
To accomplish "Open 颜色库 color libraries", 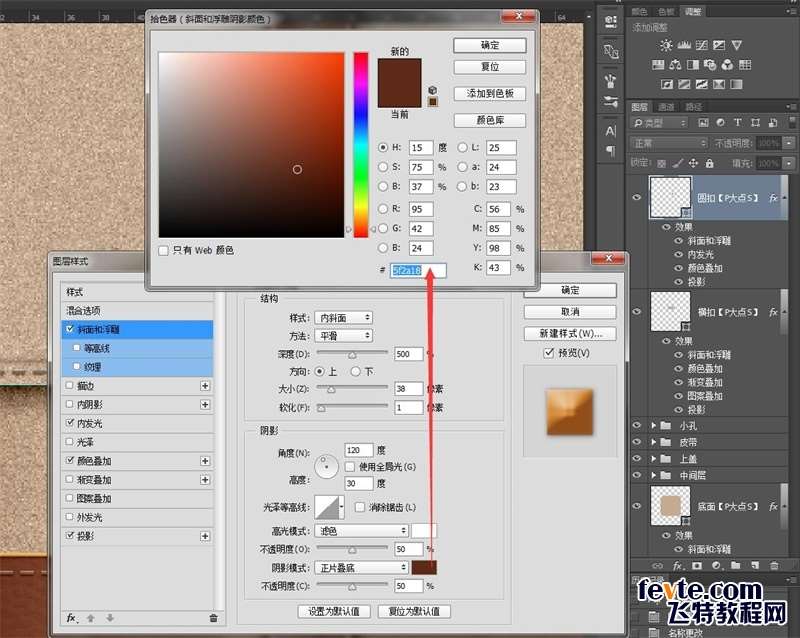I will coord(490,120).
